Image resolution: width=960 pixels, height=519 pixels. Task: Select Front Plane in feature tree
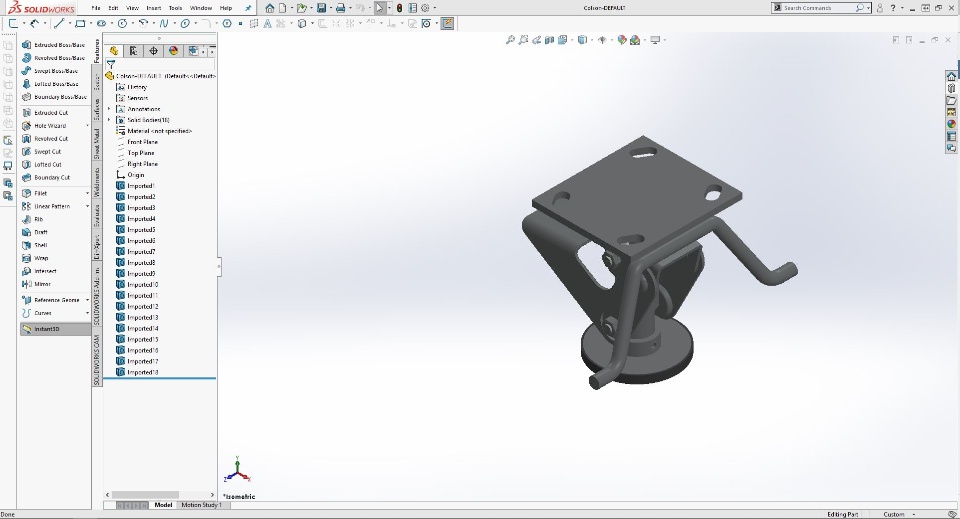[x=142, y=142]
